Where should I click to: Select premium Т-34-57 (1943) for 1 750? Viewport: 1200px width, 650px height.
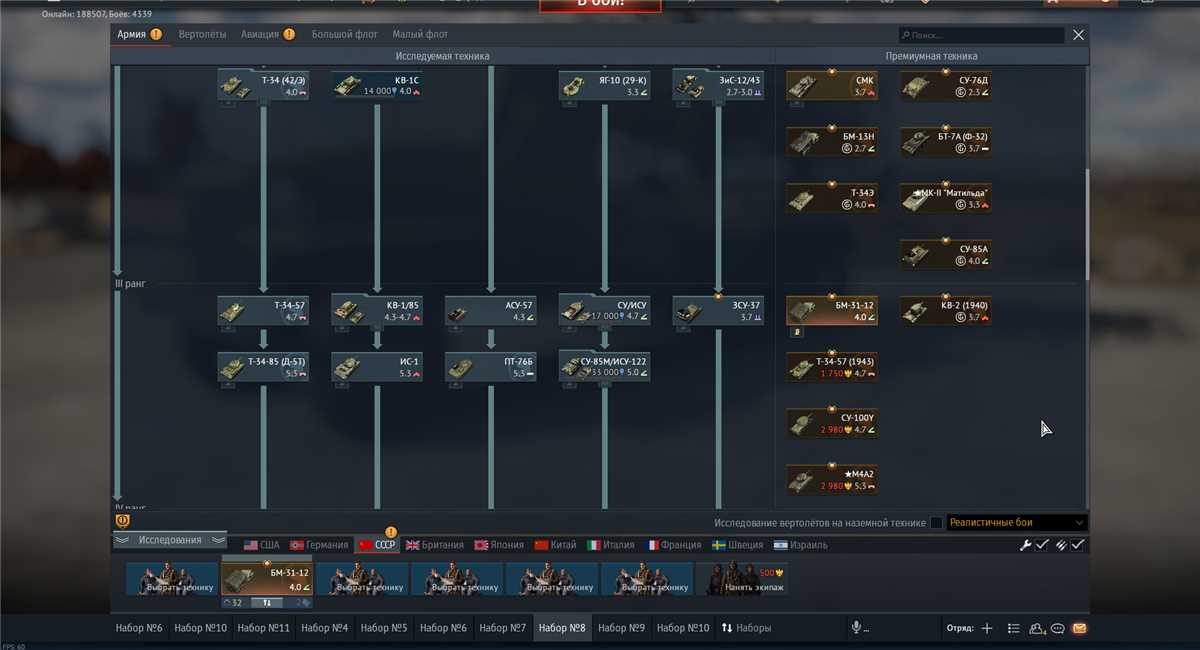[832, 367]
